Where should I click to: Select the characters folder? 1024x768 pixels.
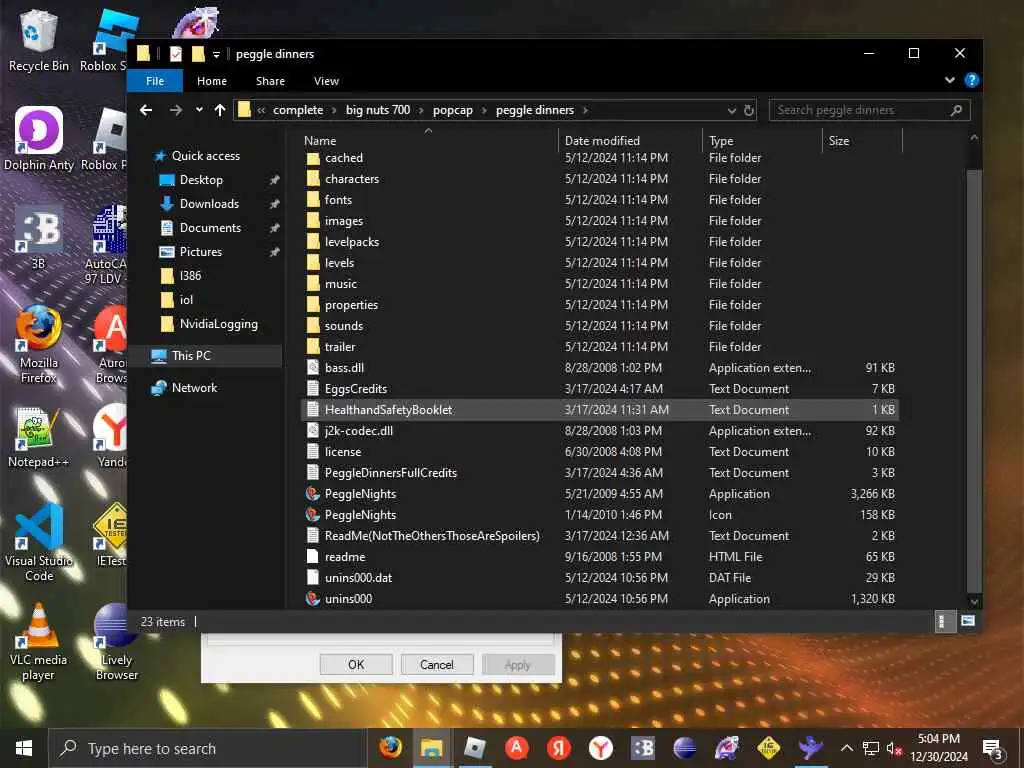[351, 179]
